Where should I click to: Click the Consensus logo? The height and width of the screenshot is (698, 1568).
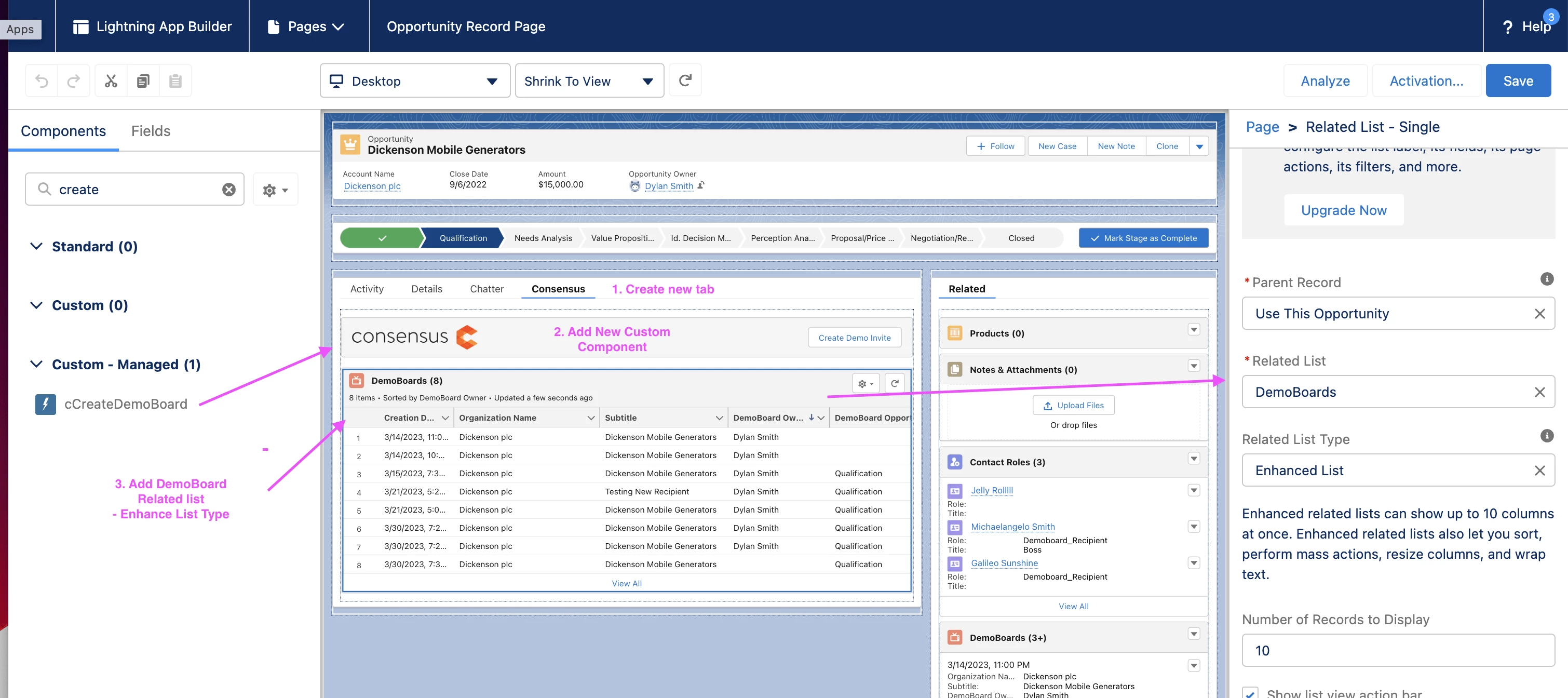414,337
